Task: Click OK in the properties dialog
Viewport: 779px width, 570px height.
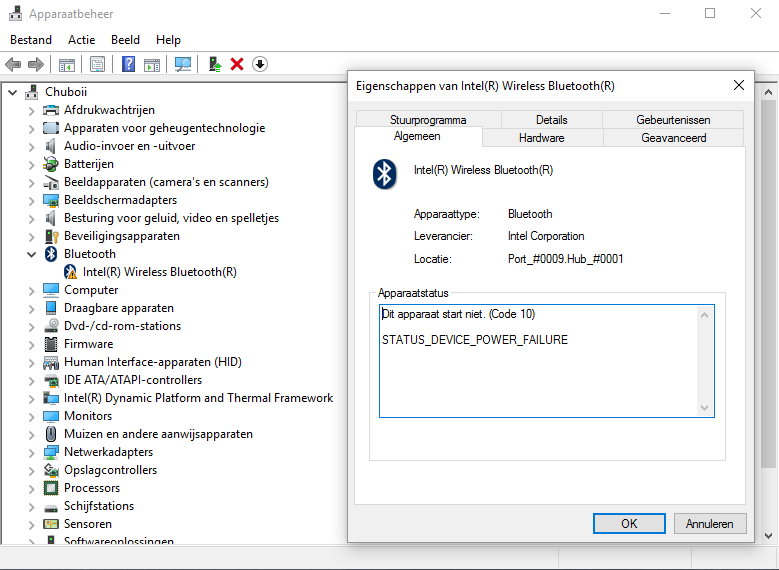Action: pyautogui.click(x=629, y=524)
